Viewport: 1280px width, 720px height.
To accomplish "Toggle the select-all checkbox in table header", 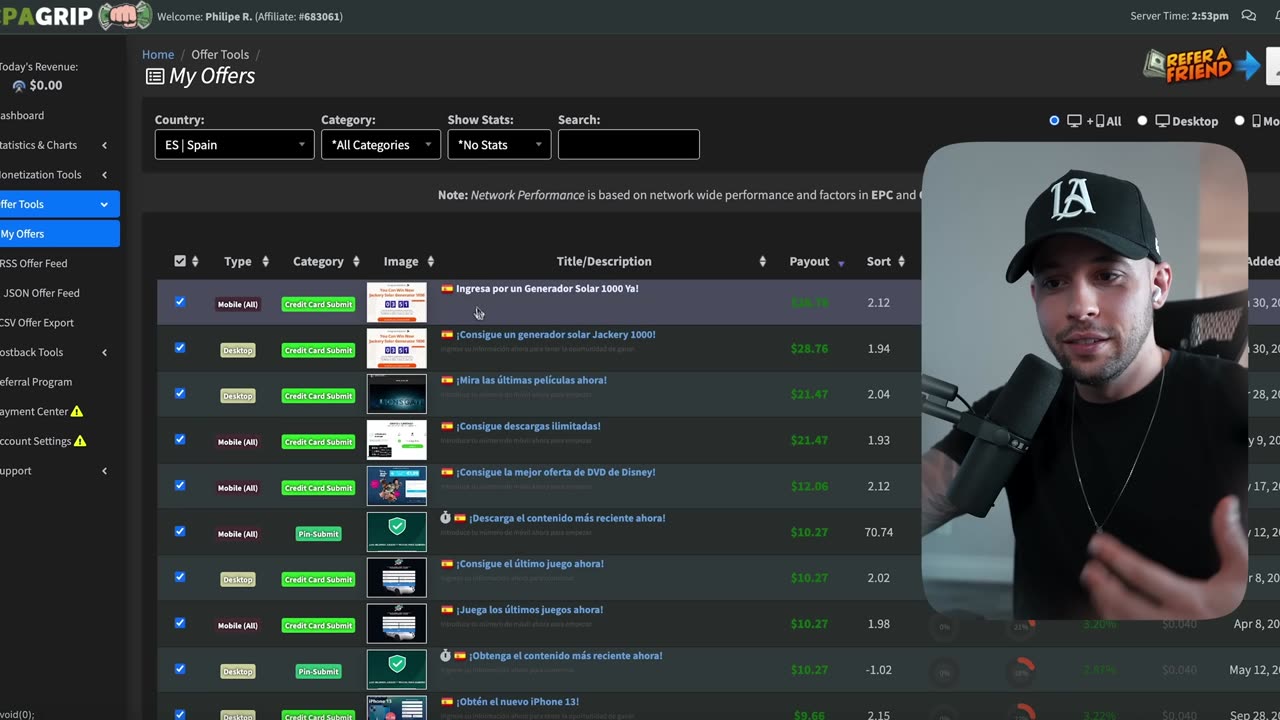I will pyautogui.click(x=180, y=261).
